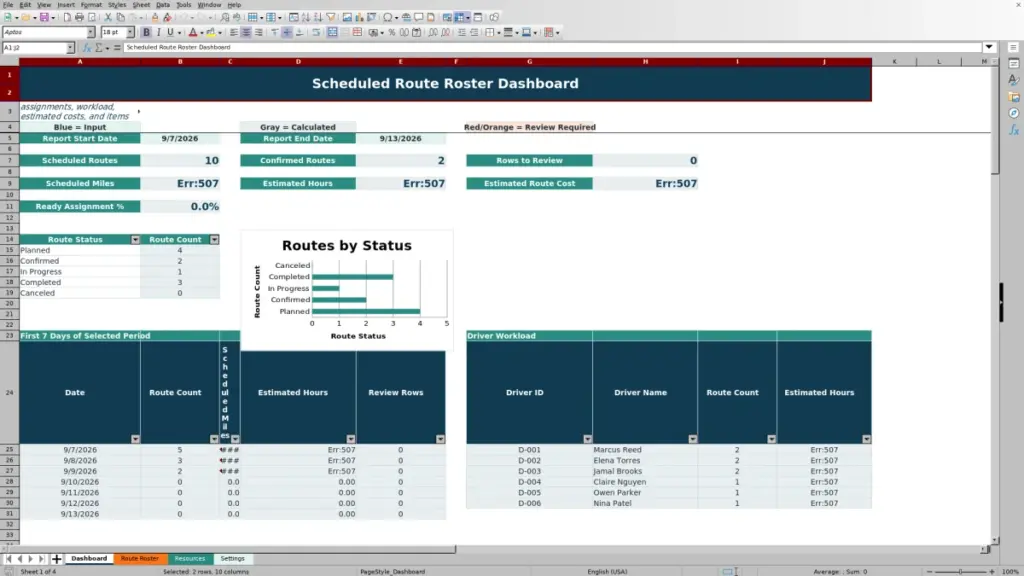Viewport: 1024px width, 576px height.
Task: Click the Format as Percent icon
Action: [x=392, y=32]
